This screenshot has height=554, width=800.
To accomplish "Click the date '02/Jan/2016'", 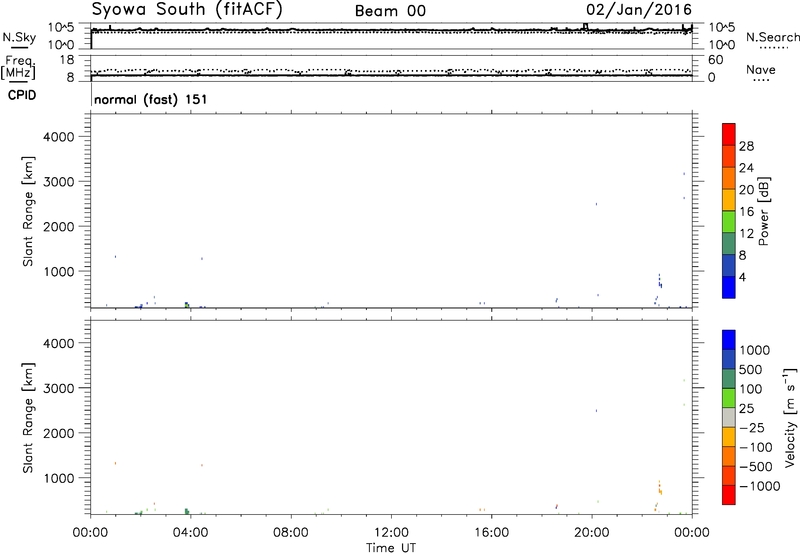I will coord(639,10).
